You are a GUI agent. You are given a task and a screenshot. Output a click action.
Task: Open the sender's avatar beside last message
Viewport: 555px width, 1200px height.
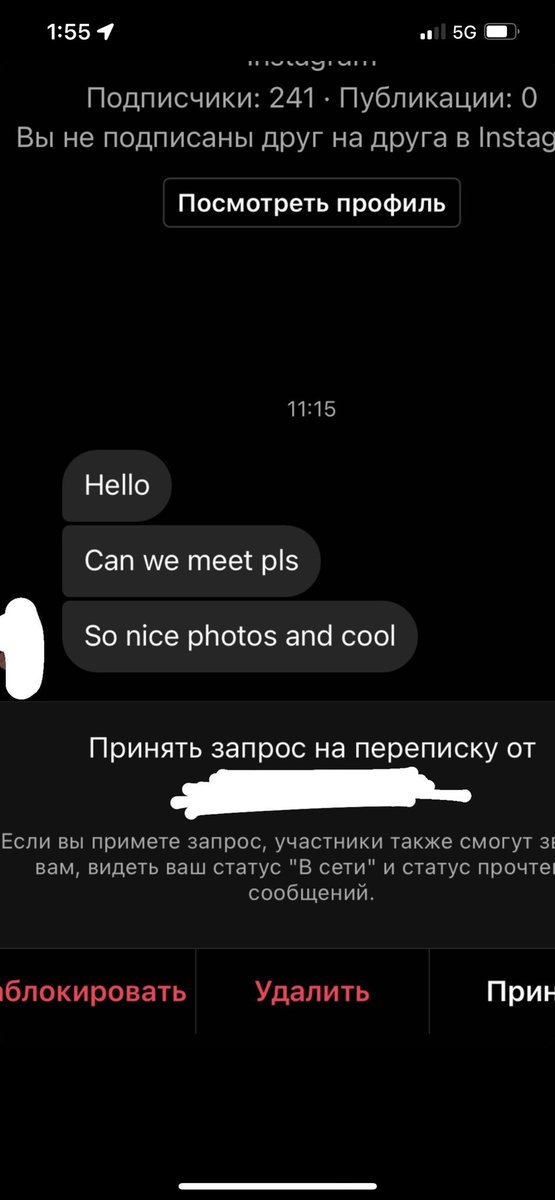pyautogui.click(x=22, y=647)
